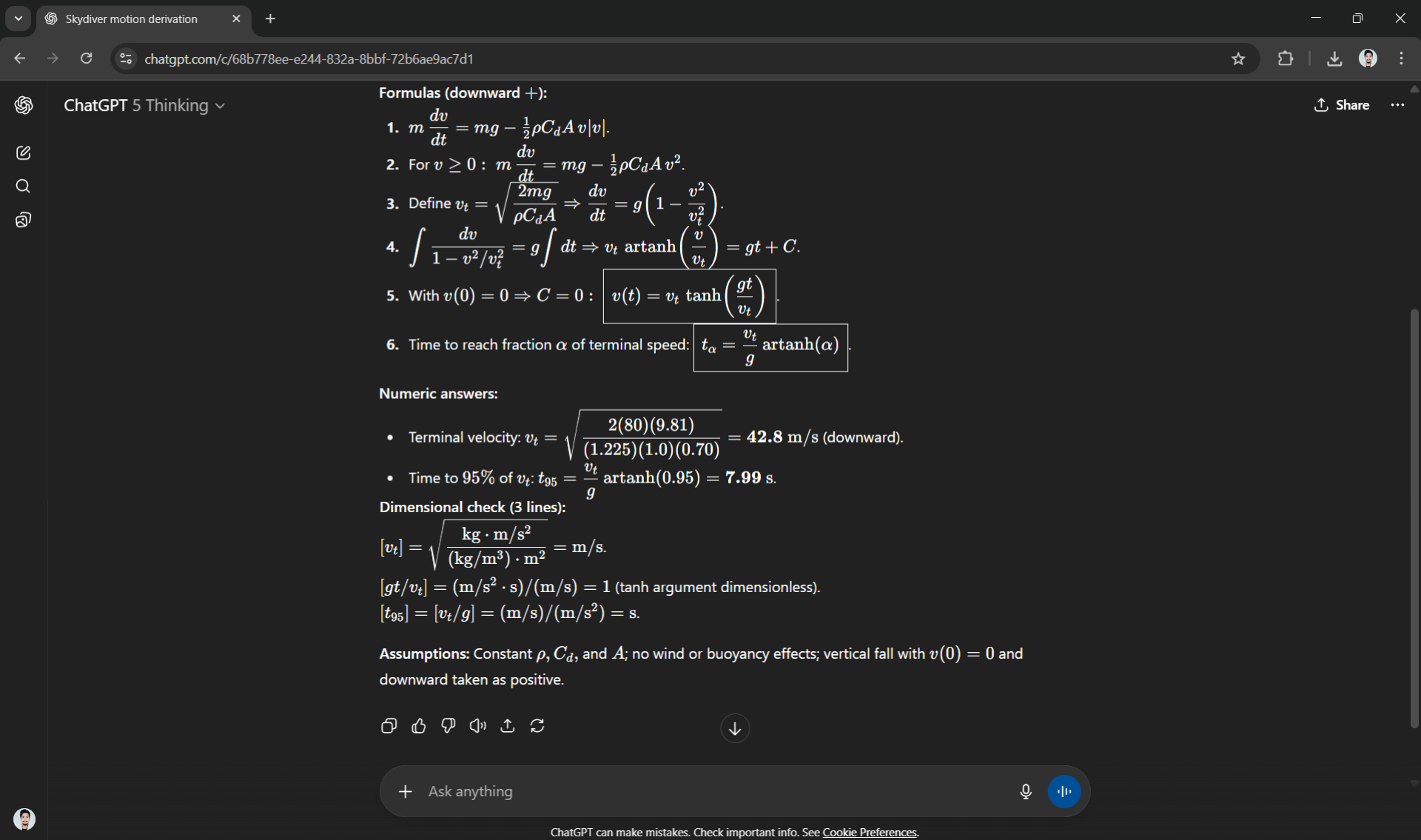
Task: Open the conversation options three-dot menu
Action: 1397,105
